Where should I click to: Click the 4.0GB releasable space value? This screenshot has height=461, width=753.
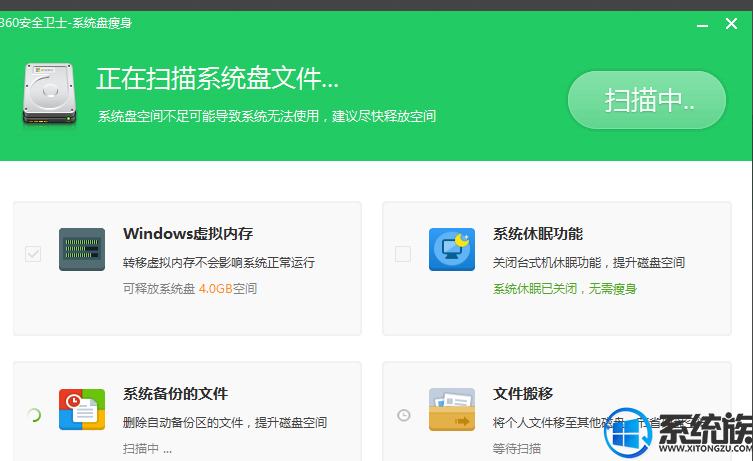tap(216, 289)
